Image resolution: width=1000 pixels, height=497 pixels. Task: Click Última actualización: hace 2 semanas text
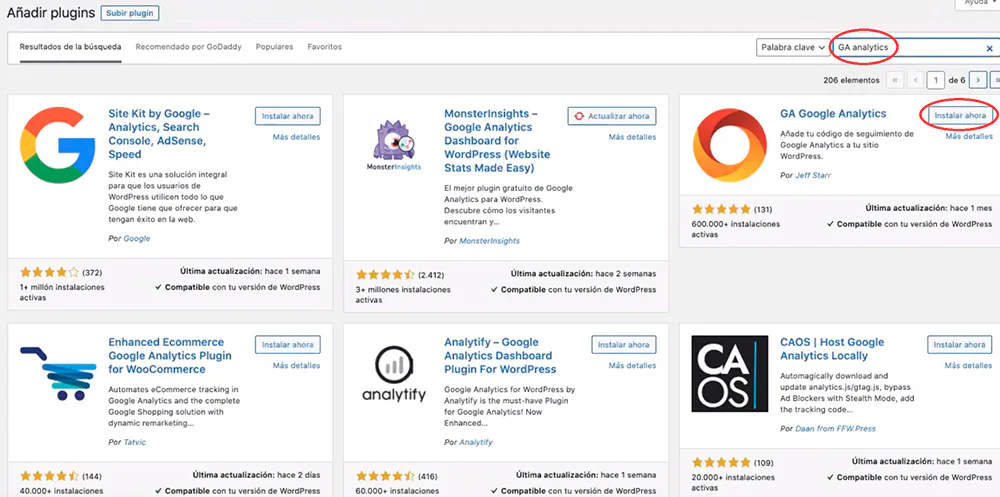coord(584,274)
